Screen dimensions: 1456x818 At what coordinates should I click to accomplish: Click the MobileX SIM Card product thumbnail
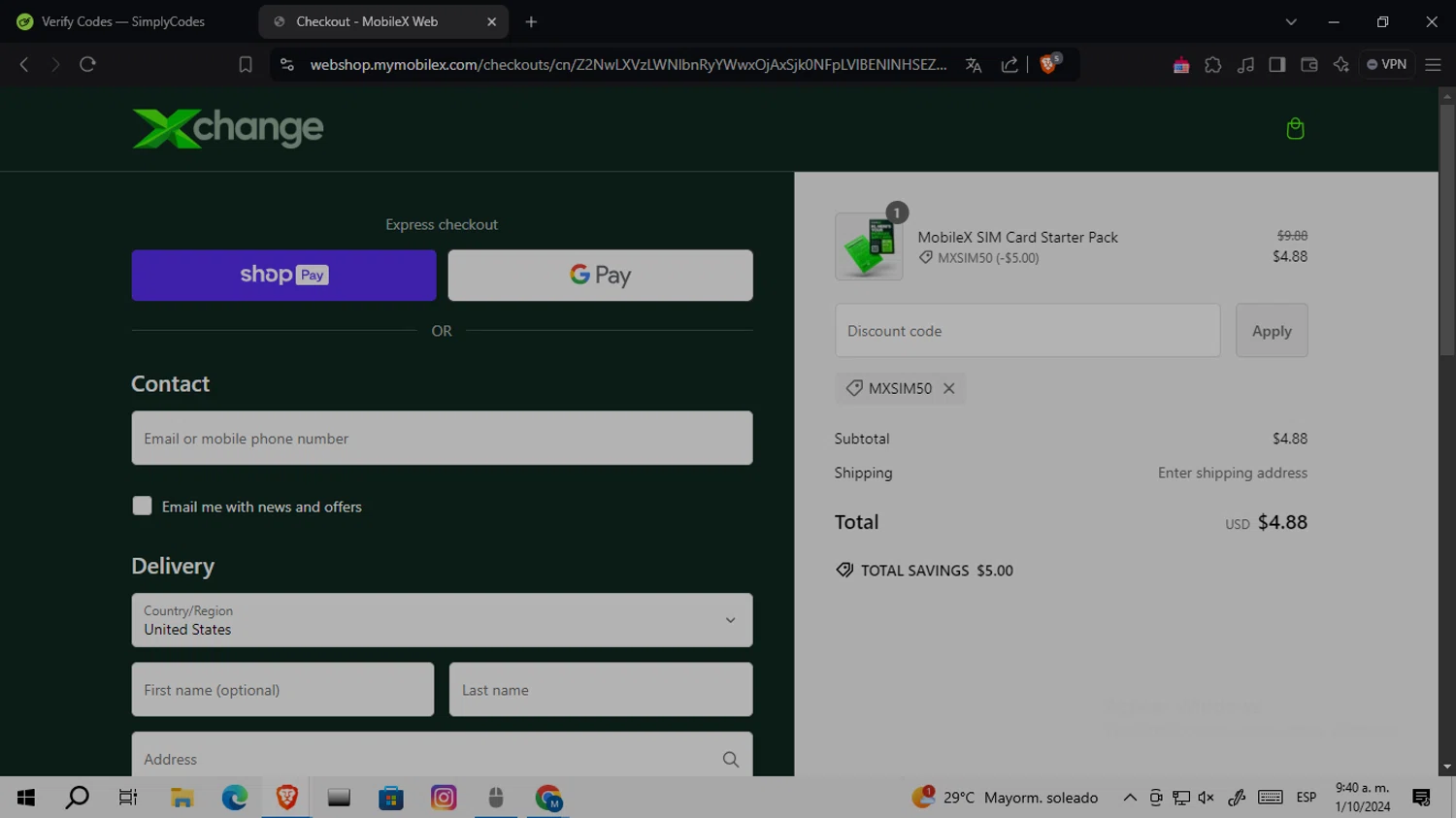point(869,246)
